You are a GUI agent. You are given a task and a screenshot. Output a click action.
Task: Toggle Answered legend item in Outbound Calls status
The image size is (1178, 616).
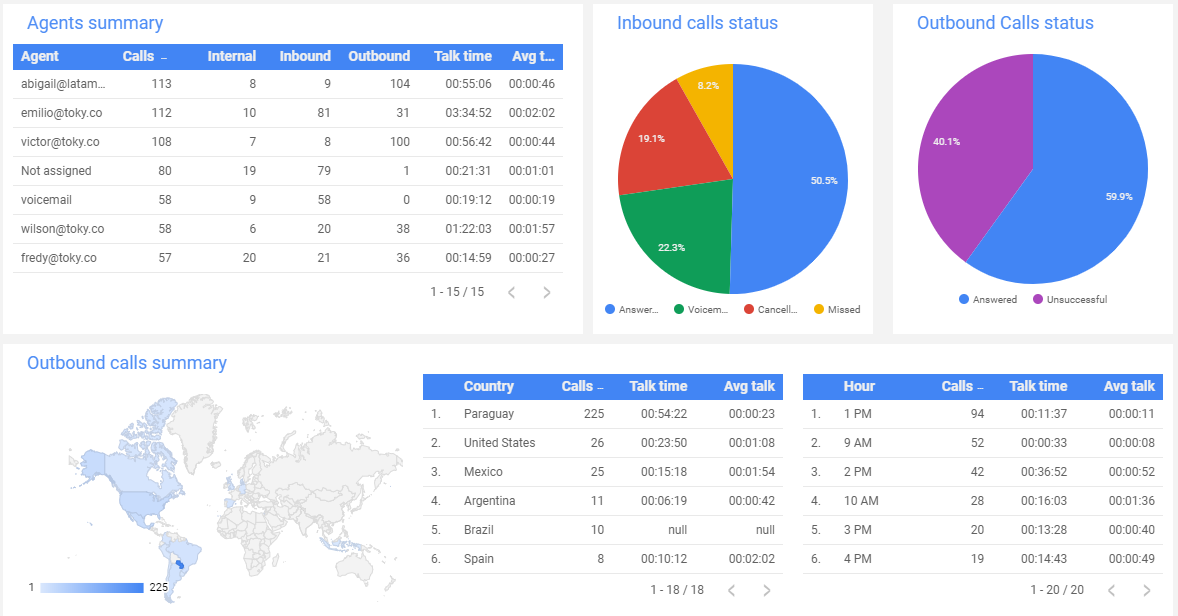tap(987, 299)
